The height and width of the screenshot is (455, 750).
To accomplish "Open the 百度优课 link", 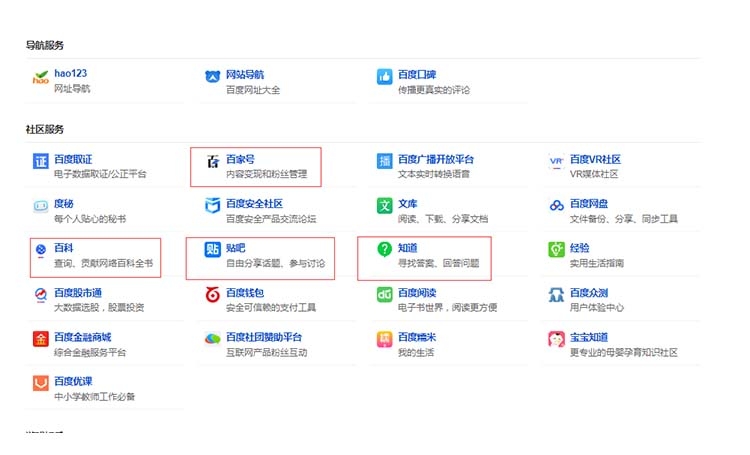I will tap(73, 381).
